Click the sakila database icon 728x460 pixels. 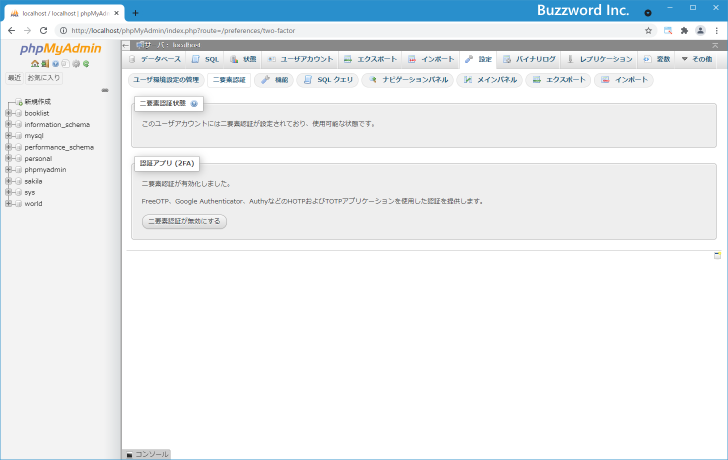pyautogui.click(x=19, y=181)
